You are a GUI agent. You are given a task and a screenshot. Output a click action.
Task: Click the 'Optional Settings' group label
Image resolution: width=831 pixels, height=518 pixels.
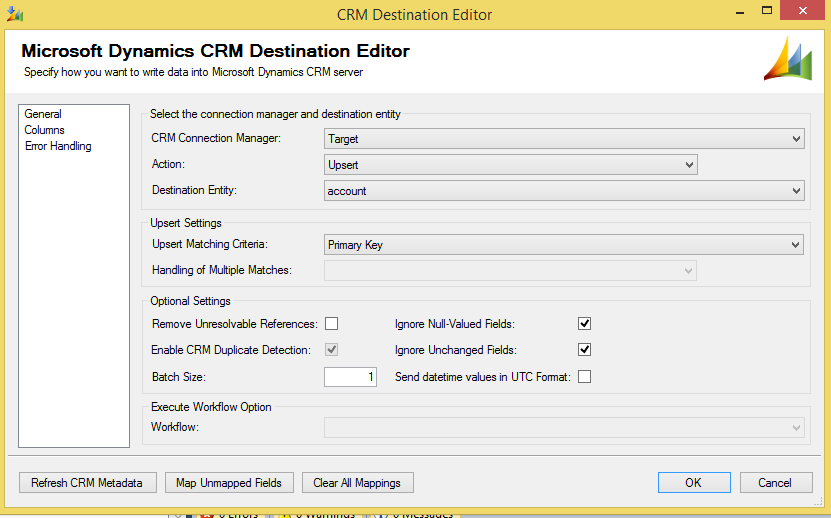[x=190, y=301]
